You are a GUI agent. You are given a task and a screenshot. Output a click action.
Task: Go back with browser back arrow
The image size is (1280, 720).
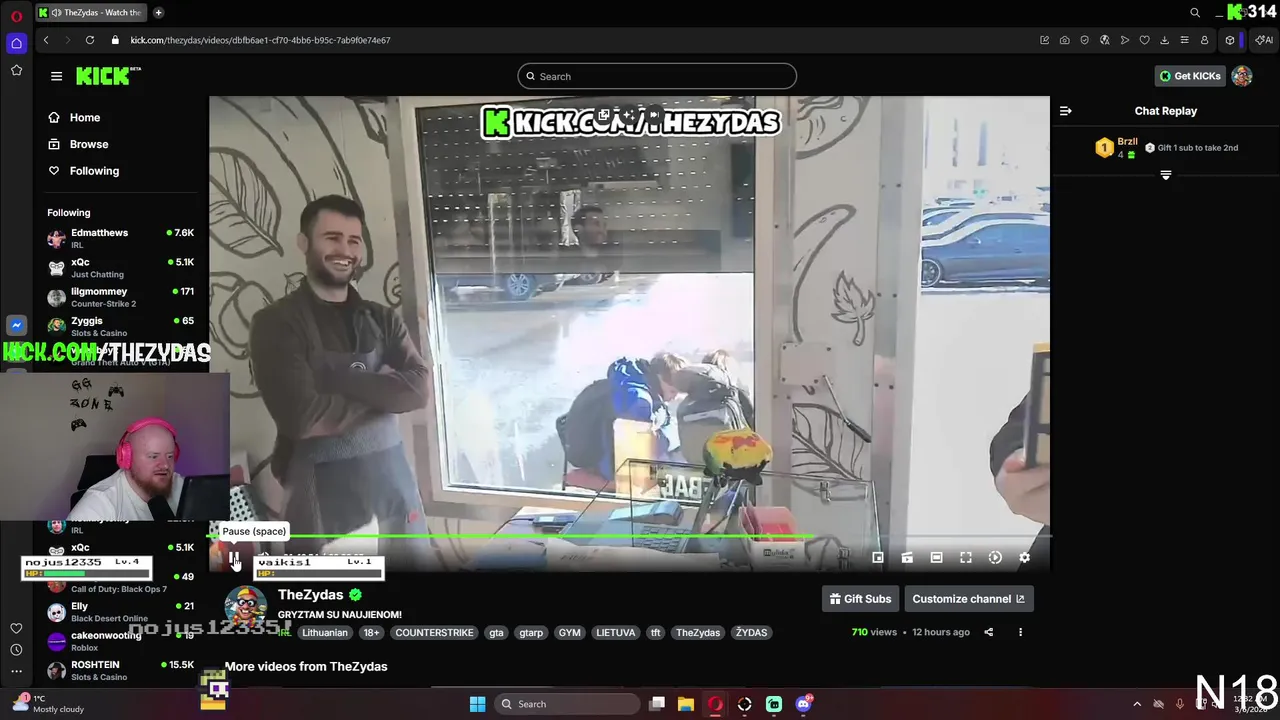point(46,40)
